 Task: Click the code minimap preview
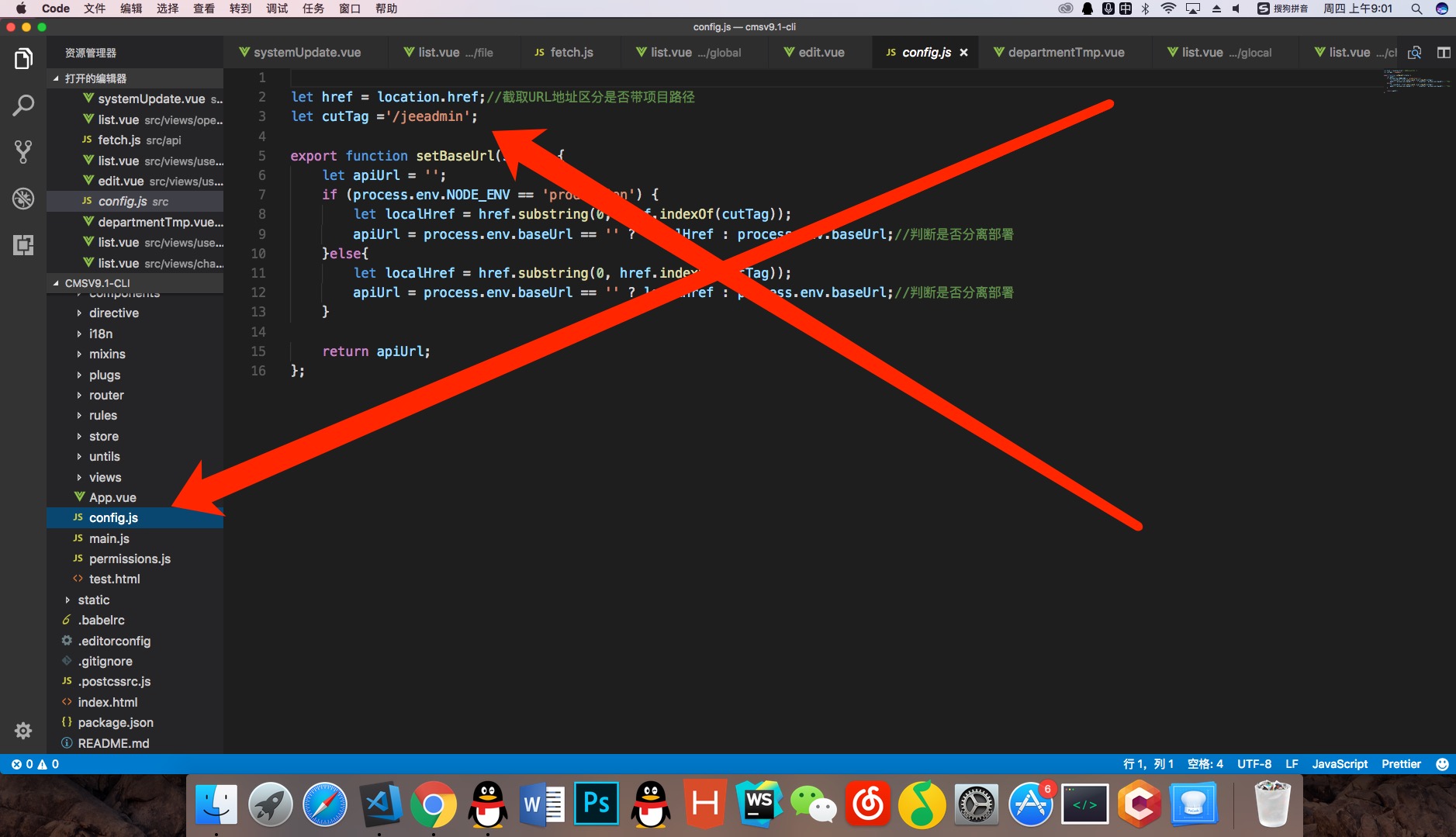[x=1416, y=81]
